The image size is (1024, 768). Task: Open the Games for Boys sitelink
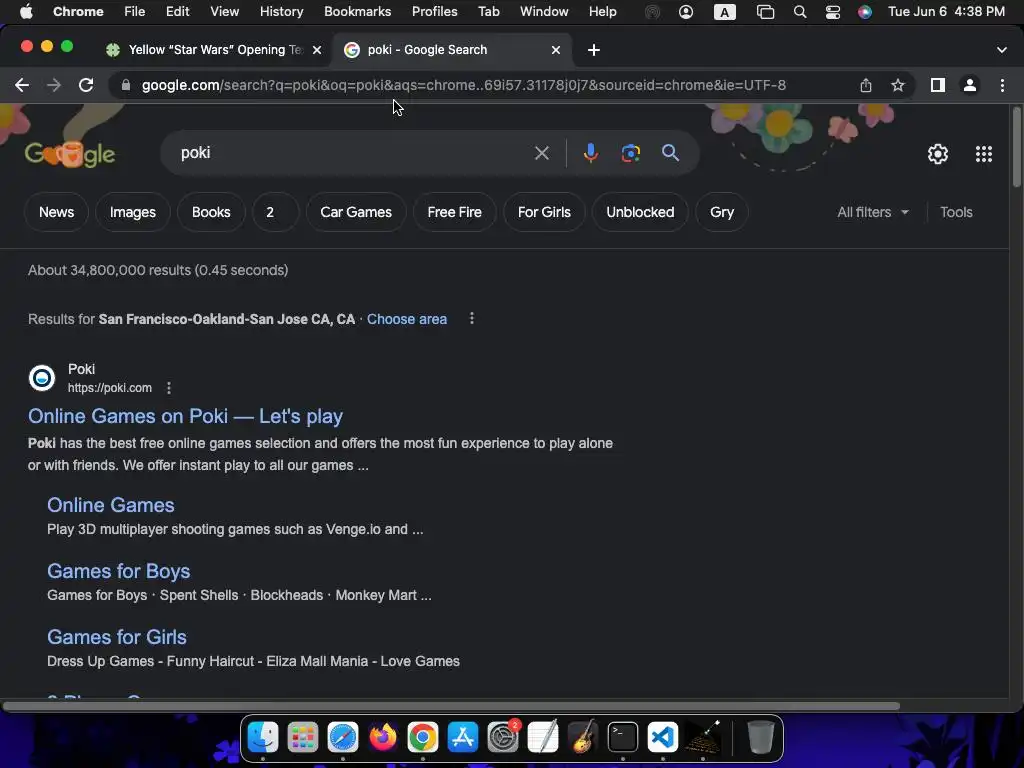tap(118, 571)
